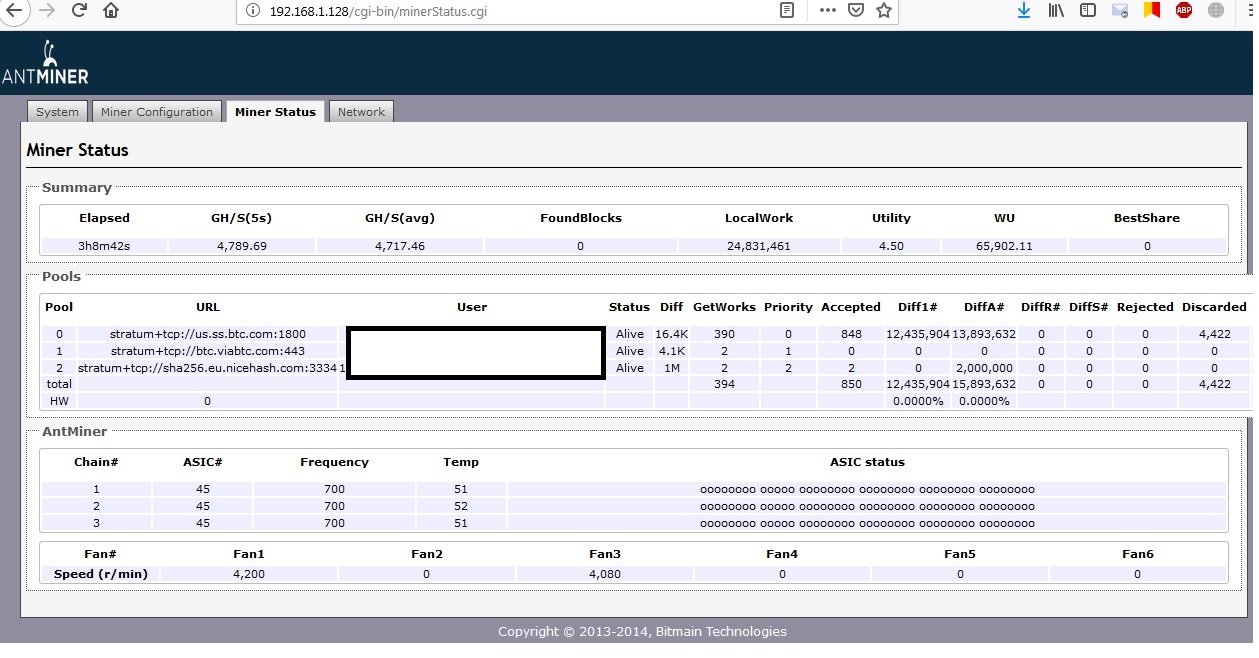Click the elapsed time 3h8m42s
Image resolution: width=1259 pixels, height=658 pixels.
(104, 246)
